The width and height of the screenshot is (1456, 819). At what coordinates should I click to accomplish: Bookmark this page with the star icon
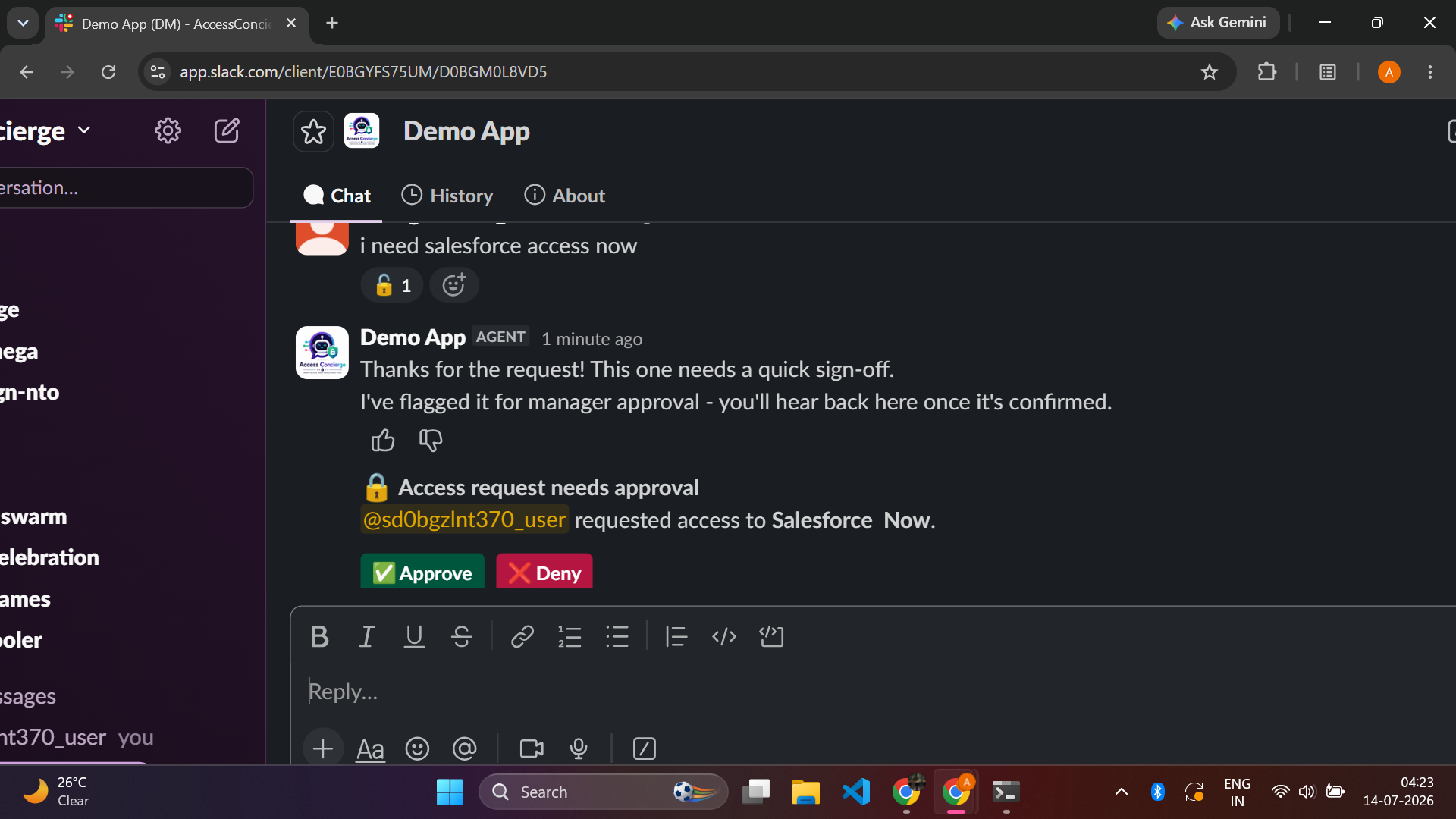(1210, 72)
